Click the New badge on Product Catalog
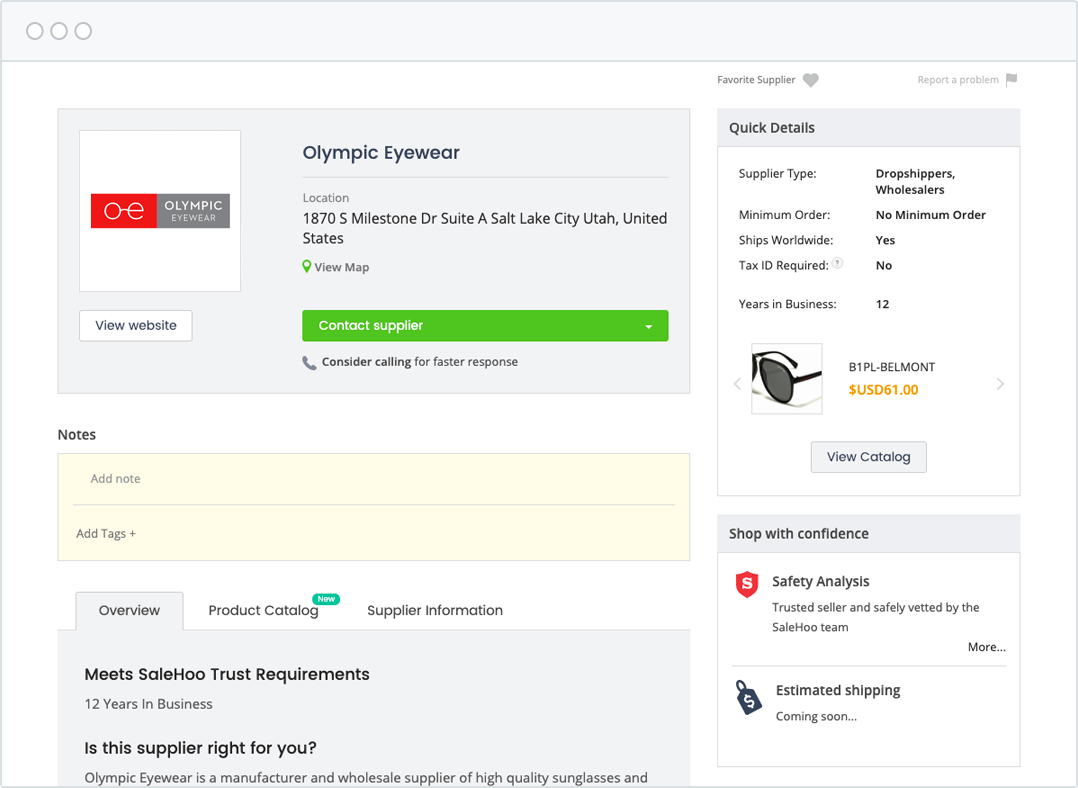The height and width of the screenshot is (788, 1078). point(327,599)
